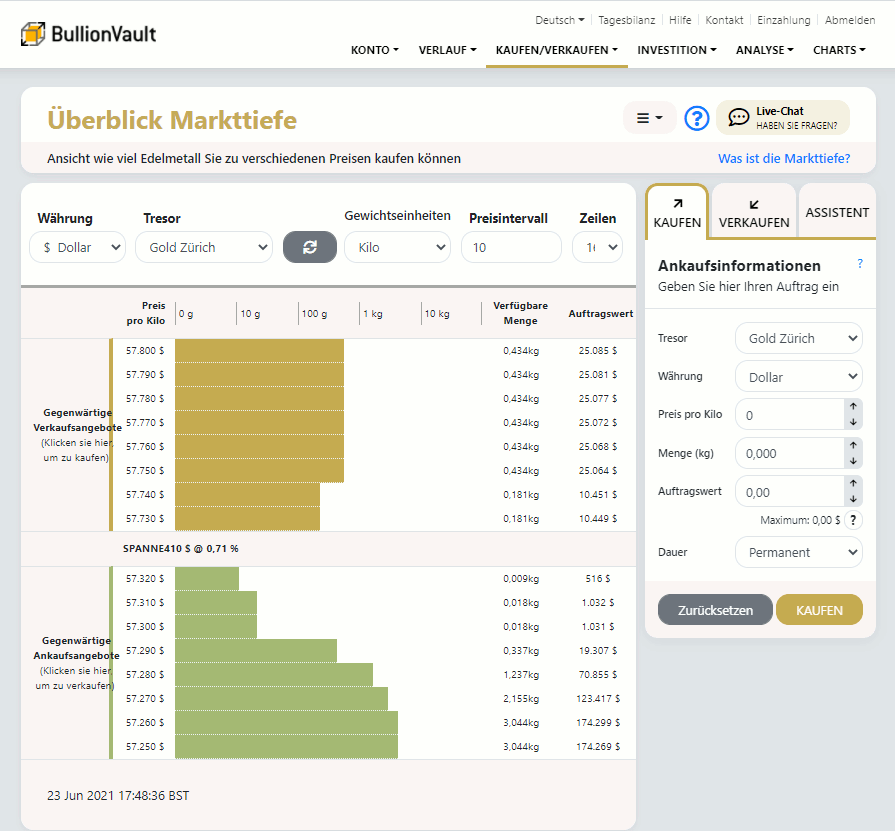Open the blue question mark help icon

coord(696,119)
